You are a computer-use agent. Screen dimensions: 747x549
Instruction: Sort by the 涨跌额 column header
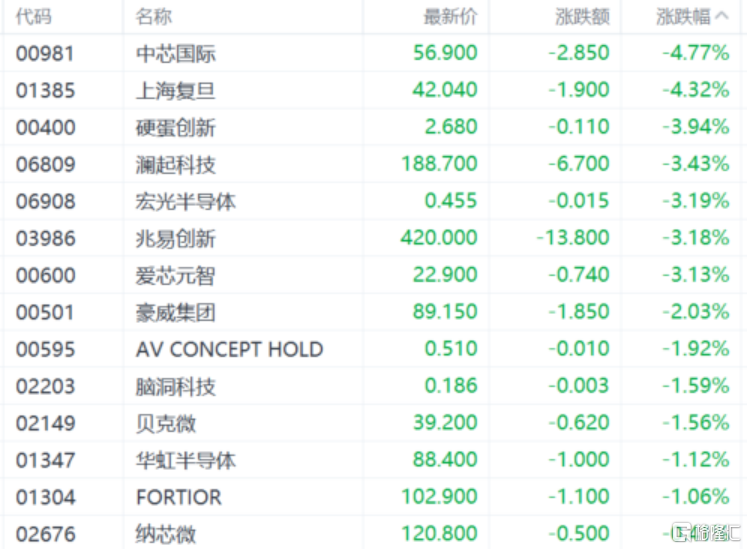coord(582,16)
